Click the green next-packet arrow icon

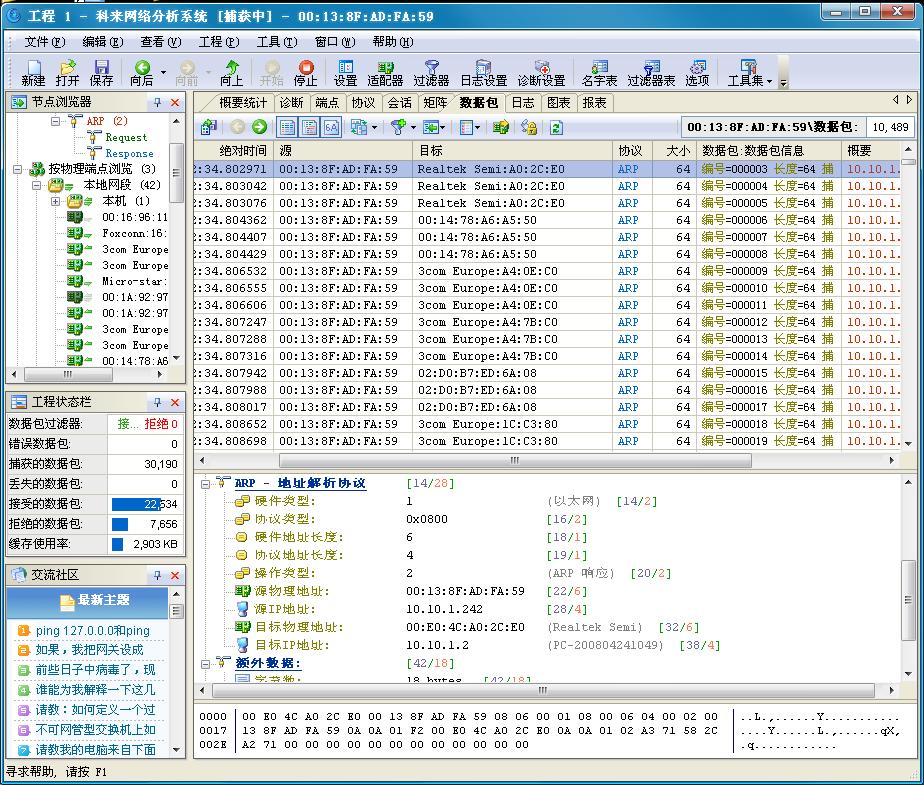coord(259,127)
